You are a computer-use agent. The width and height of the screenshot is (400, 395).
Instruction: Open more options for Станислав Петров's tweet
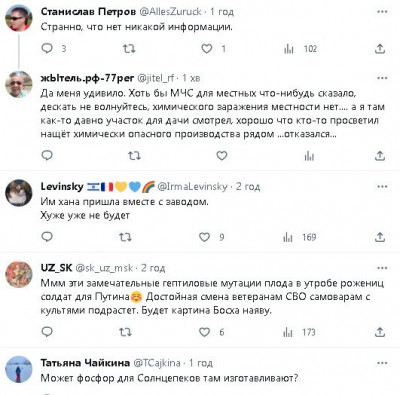[382, 12]
